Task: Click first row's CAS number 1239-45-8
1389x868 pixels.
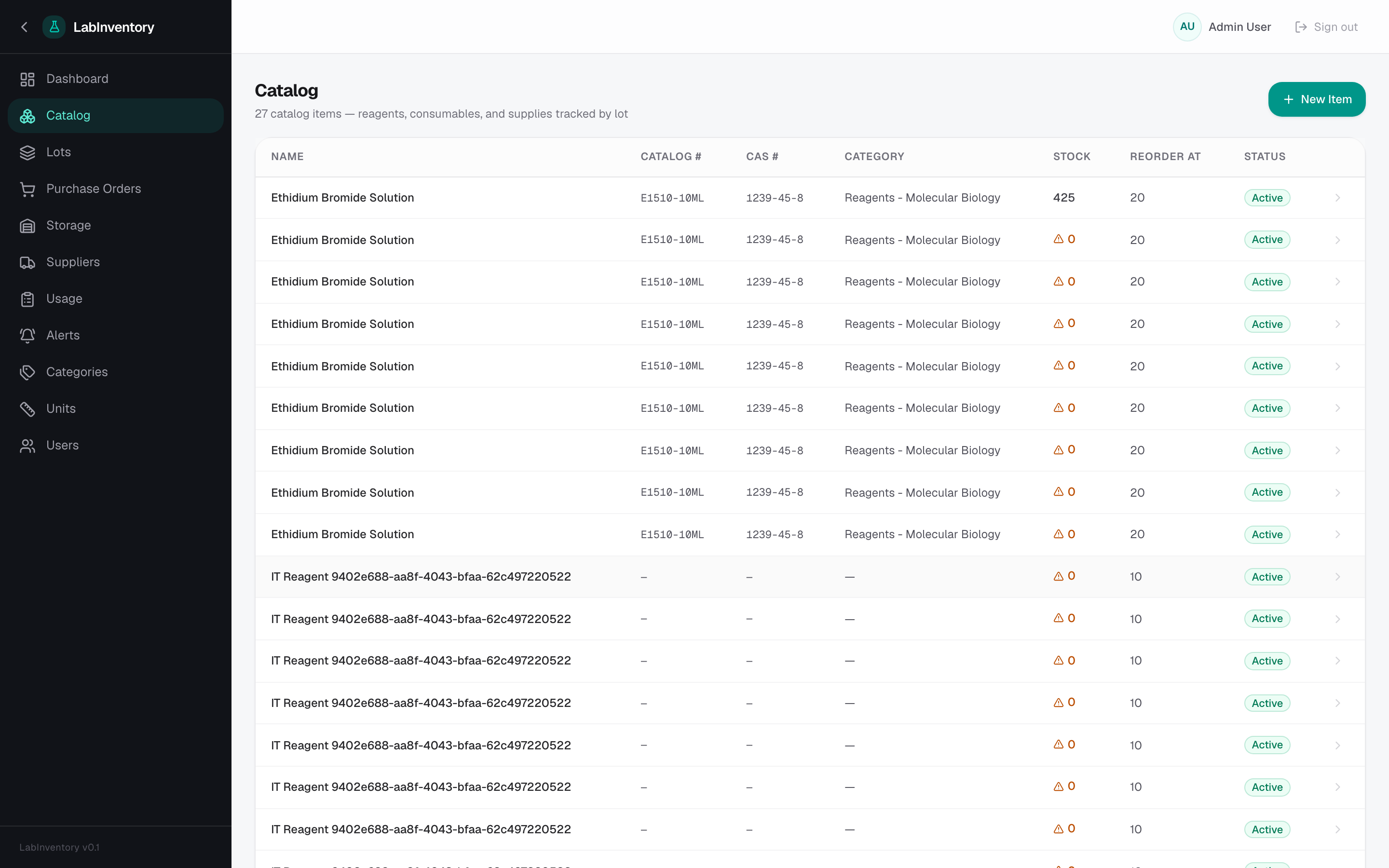Action: 774,198
